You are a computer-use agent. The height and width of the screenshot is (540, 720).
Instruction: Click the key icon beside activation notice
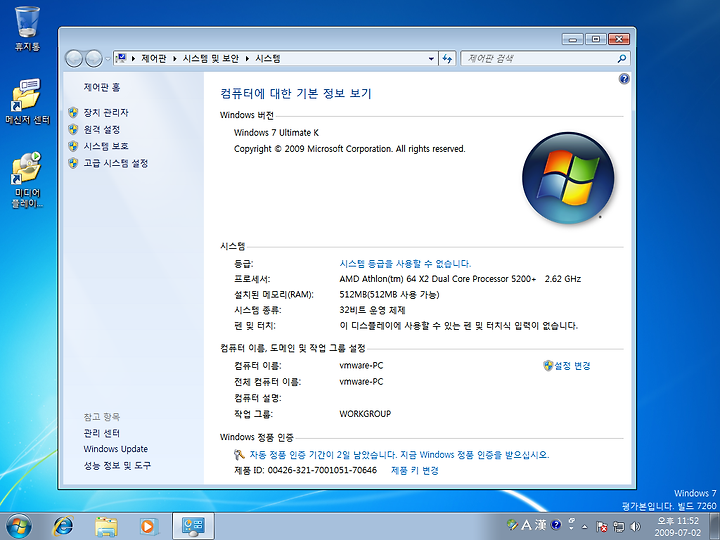(x=239, y=455)
